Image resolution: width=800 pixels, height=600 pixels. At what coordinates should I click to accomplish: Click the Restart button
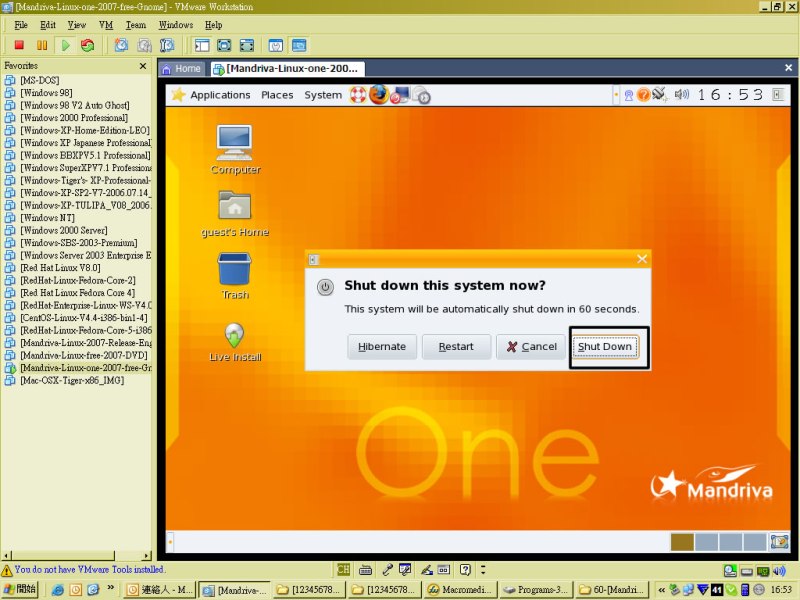coord(456,347)
